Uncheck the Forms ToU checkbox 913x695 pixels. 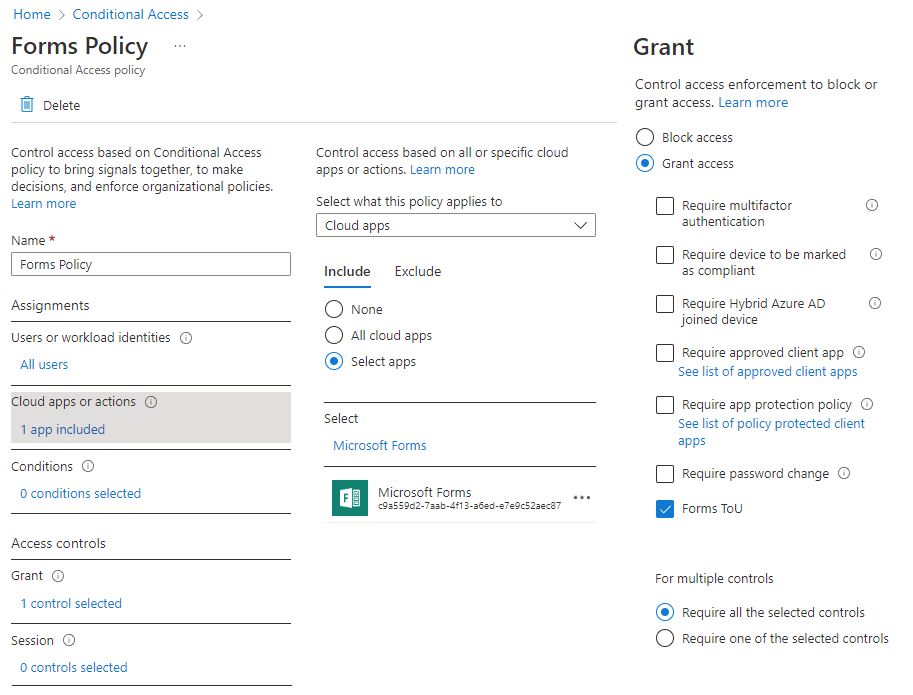(665, 509)
